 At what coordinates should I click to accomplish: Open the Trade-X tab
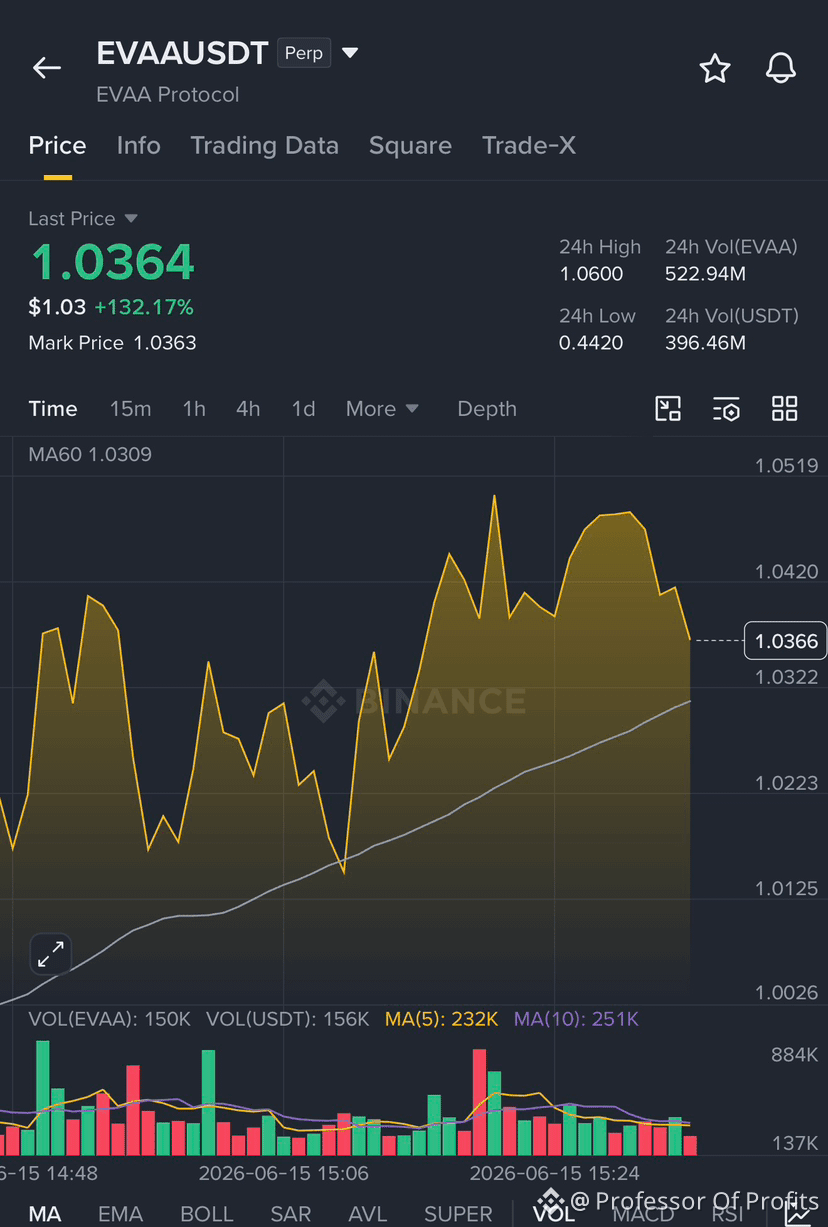[x=529, y=146]
